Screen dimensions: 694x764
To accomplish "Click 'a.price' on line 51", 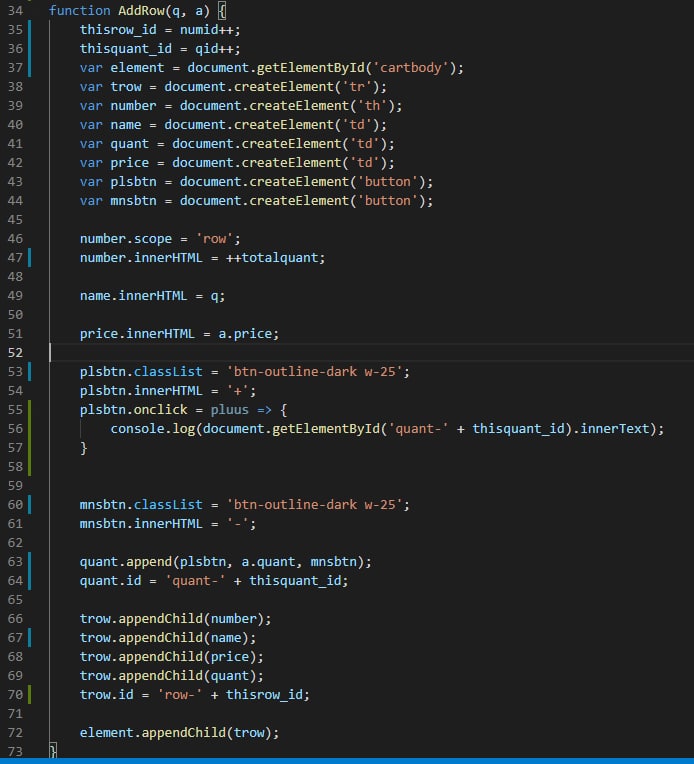I will 245,334.
